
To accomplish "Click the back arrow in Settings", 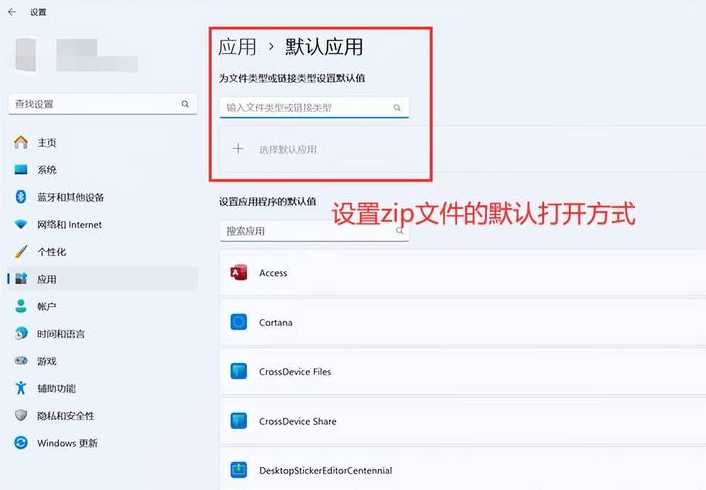I will tap(12, 12).
